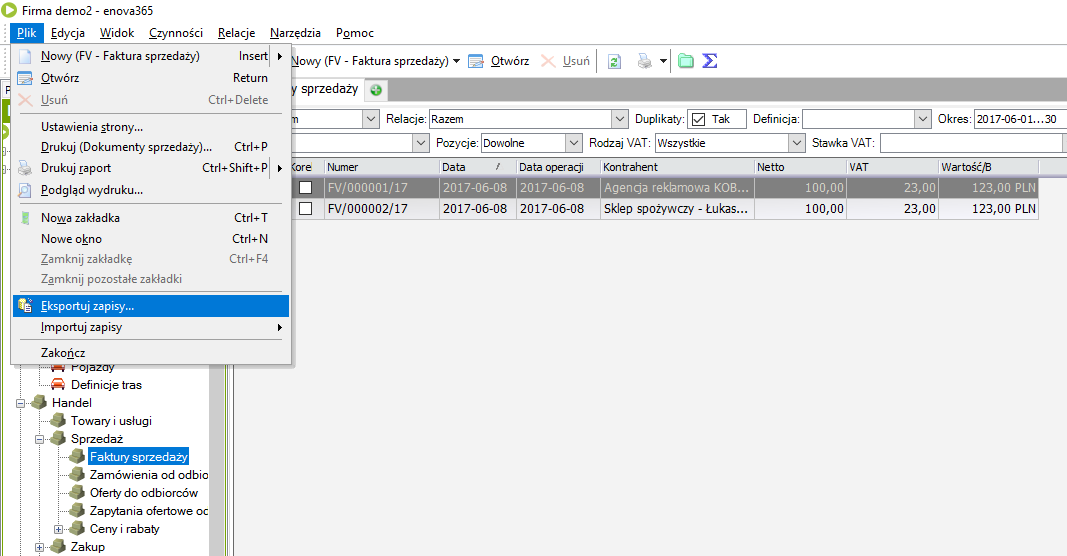This screenshot has height=556, width=1067.
Task: Check the box for invoice FV/000001/17
Action: 305,187
